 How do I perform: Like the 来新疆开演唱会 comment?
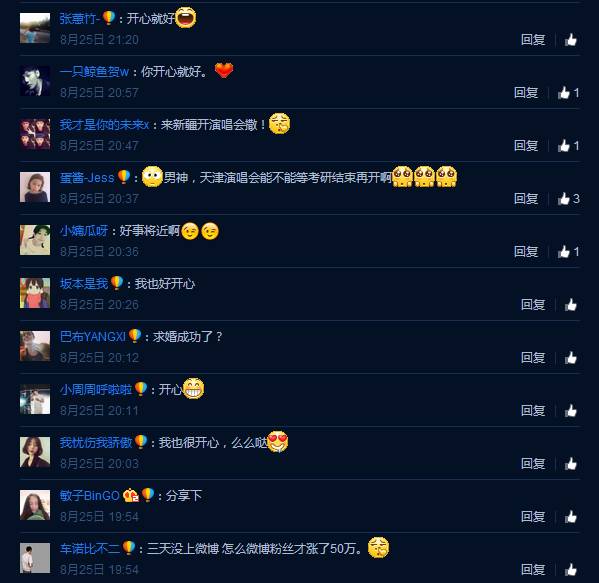coord(568,146)
